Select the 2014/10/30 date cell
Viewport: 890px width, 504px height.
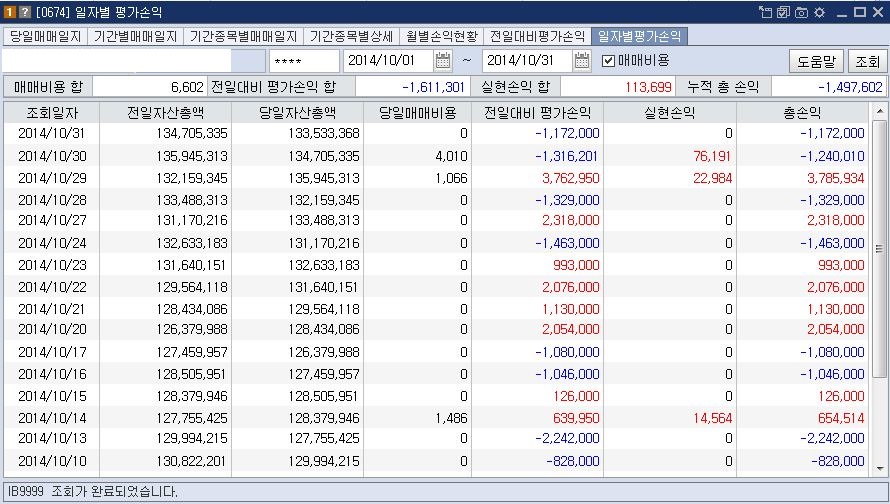(x=52, y=156)
